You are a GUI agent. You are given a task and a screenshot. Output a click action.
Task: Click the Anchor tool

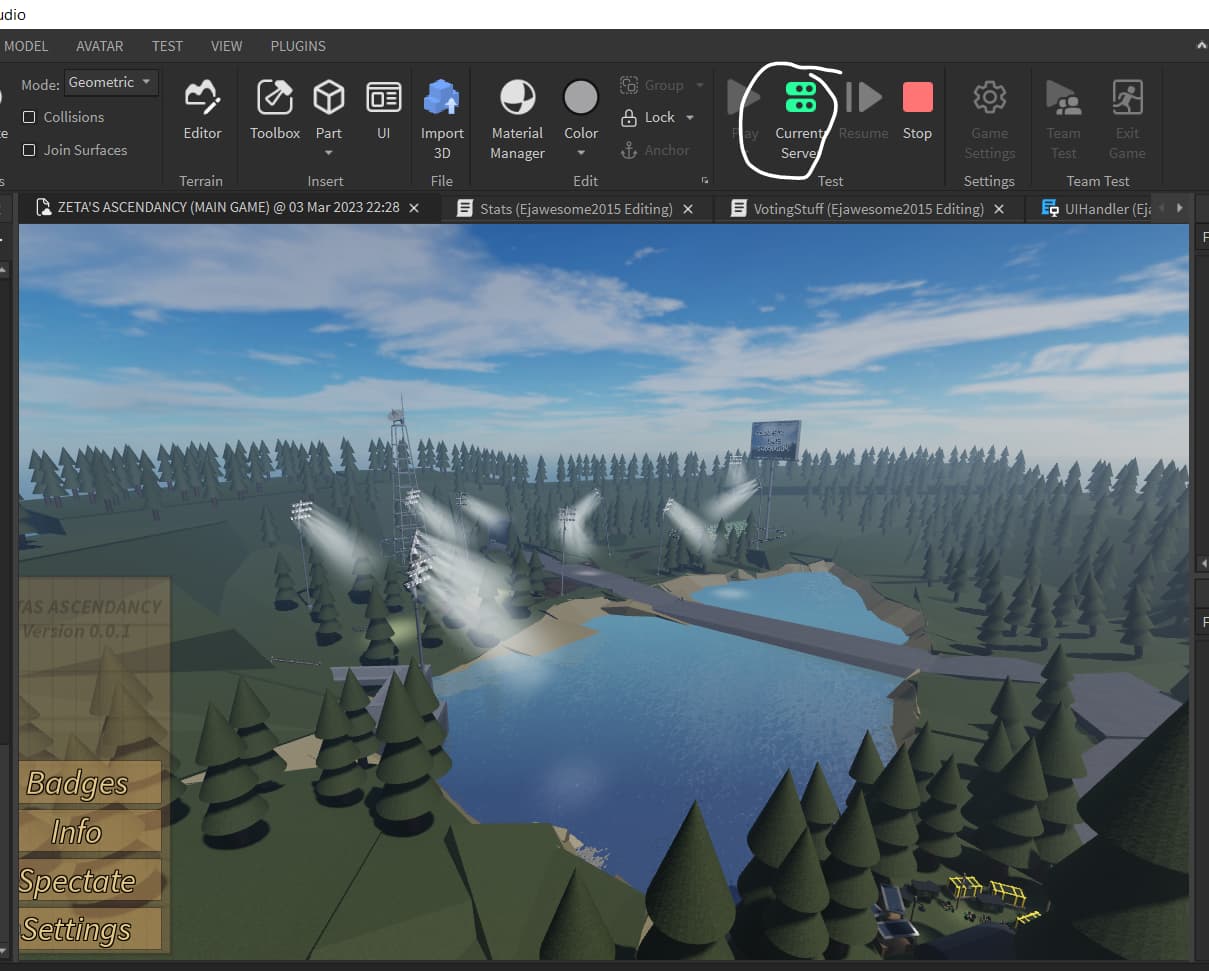pos(655,150)
